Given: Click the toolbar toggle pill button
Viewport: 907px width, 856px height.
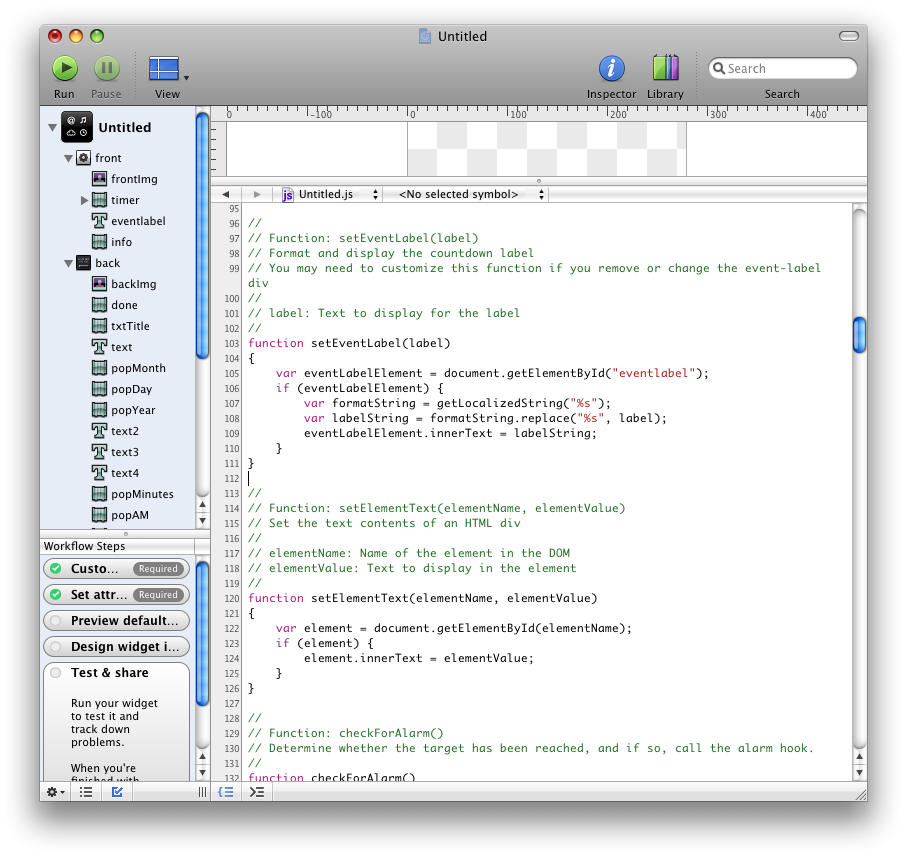Looking at the screenshot, I should pyautogui.click(x=849, y=36).
